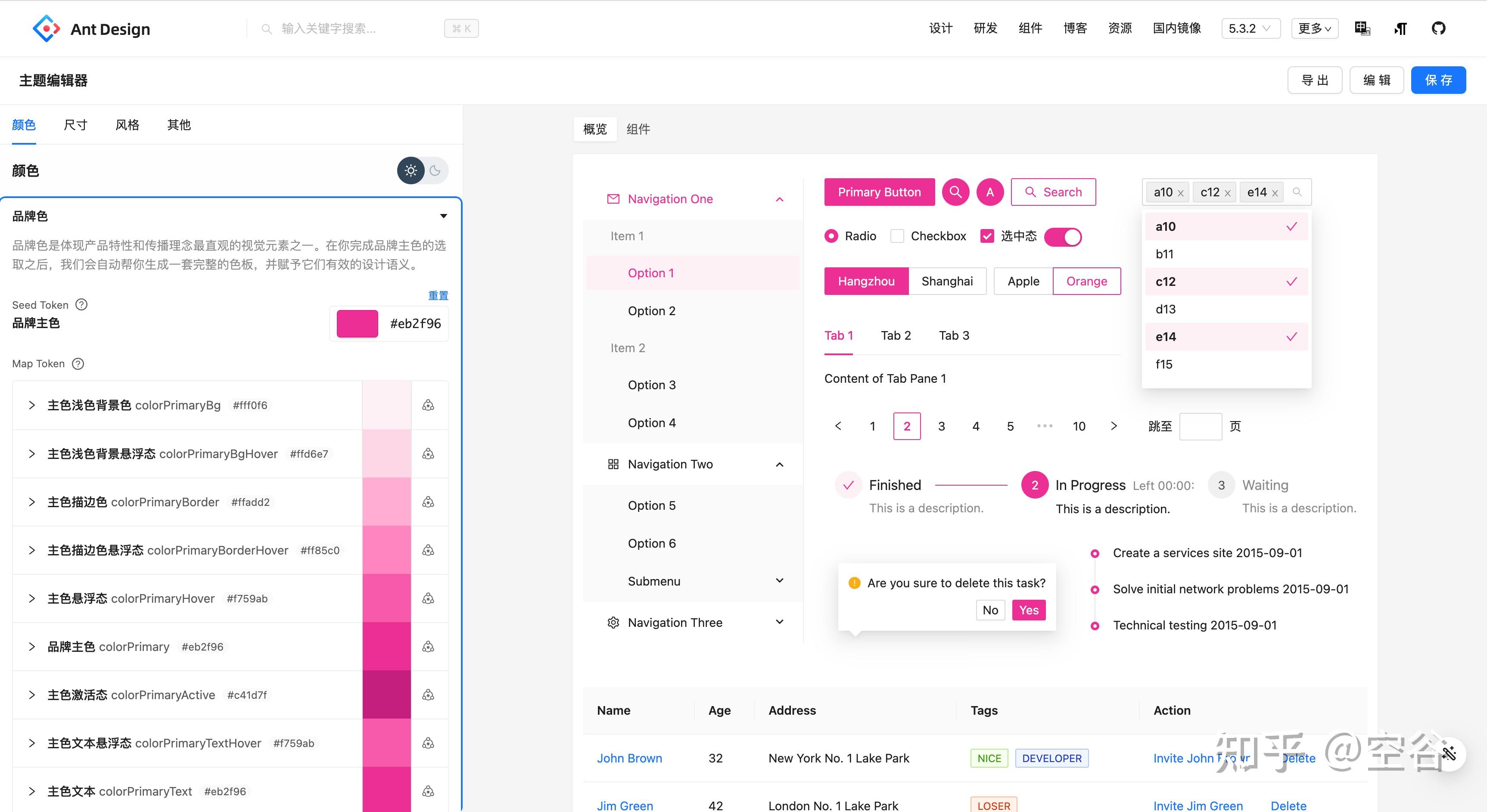Open the GitHub icon in header
Viewport: 1487px width, 812px height.
(1438, 28)
